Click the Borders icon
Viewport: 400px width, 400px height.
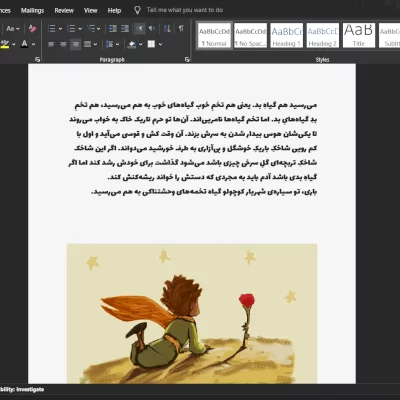(151, 44)
